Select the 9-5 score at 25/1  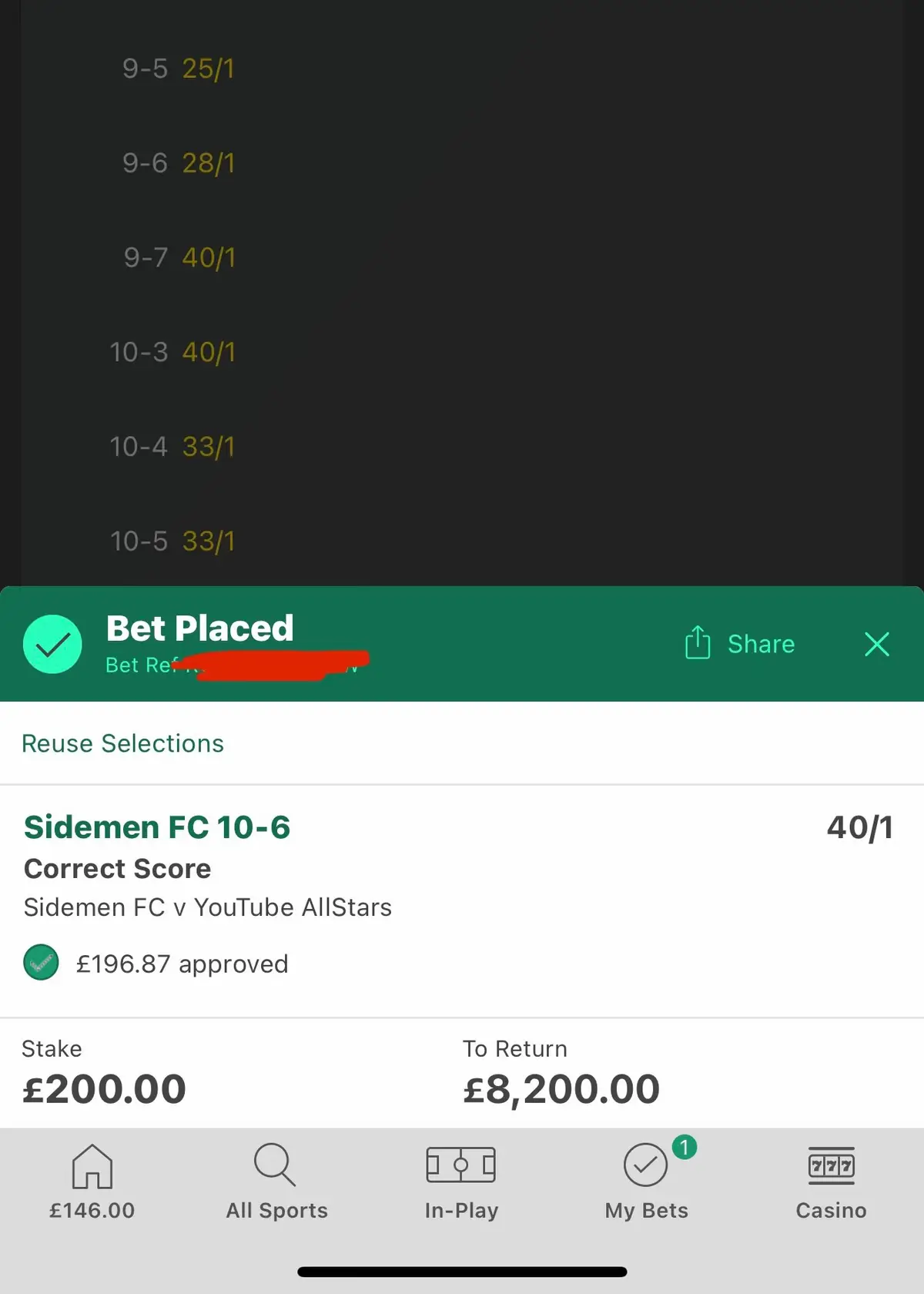coord(178,69)
